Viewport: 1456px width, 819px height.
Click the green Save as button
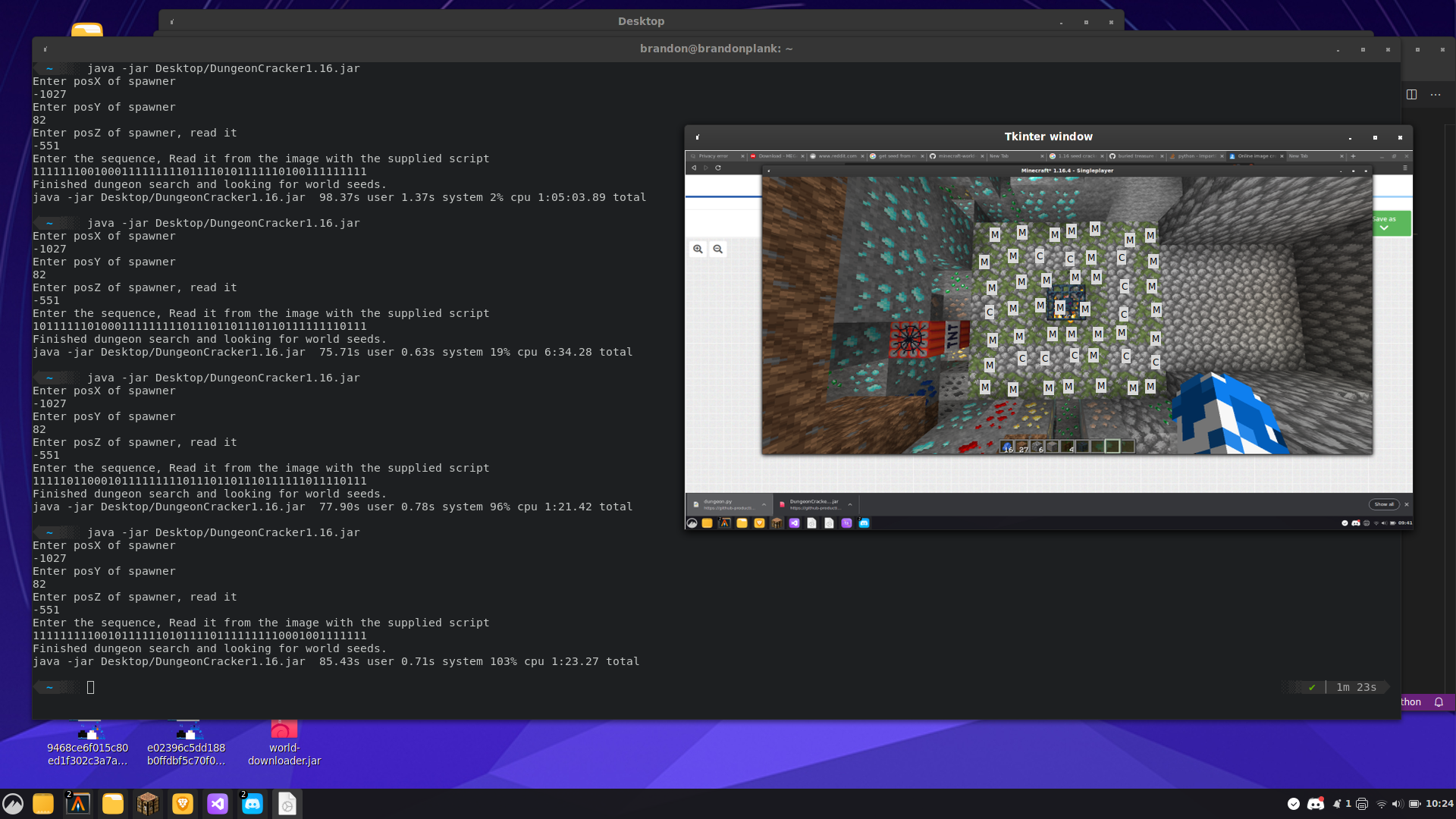tap(1385, 218)
